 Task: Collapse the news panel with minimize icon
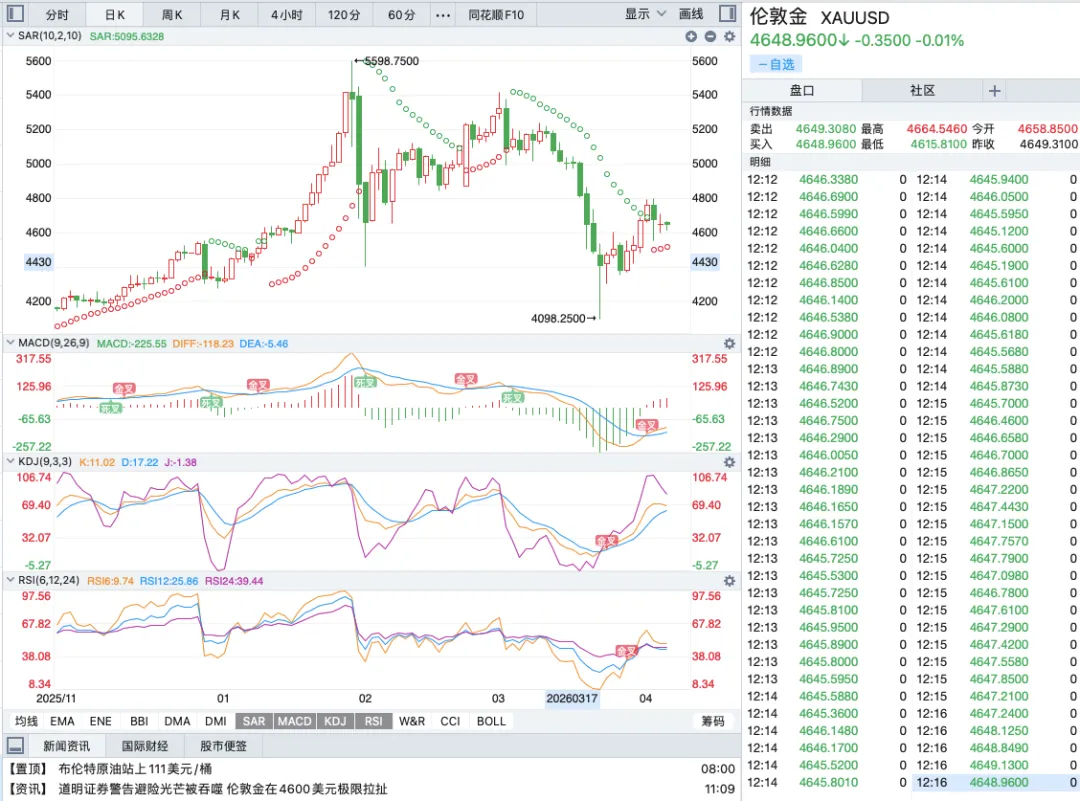pos(14,745)
